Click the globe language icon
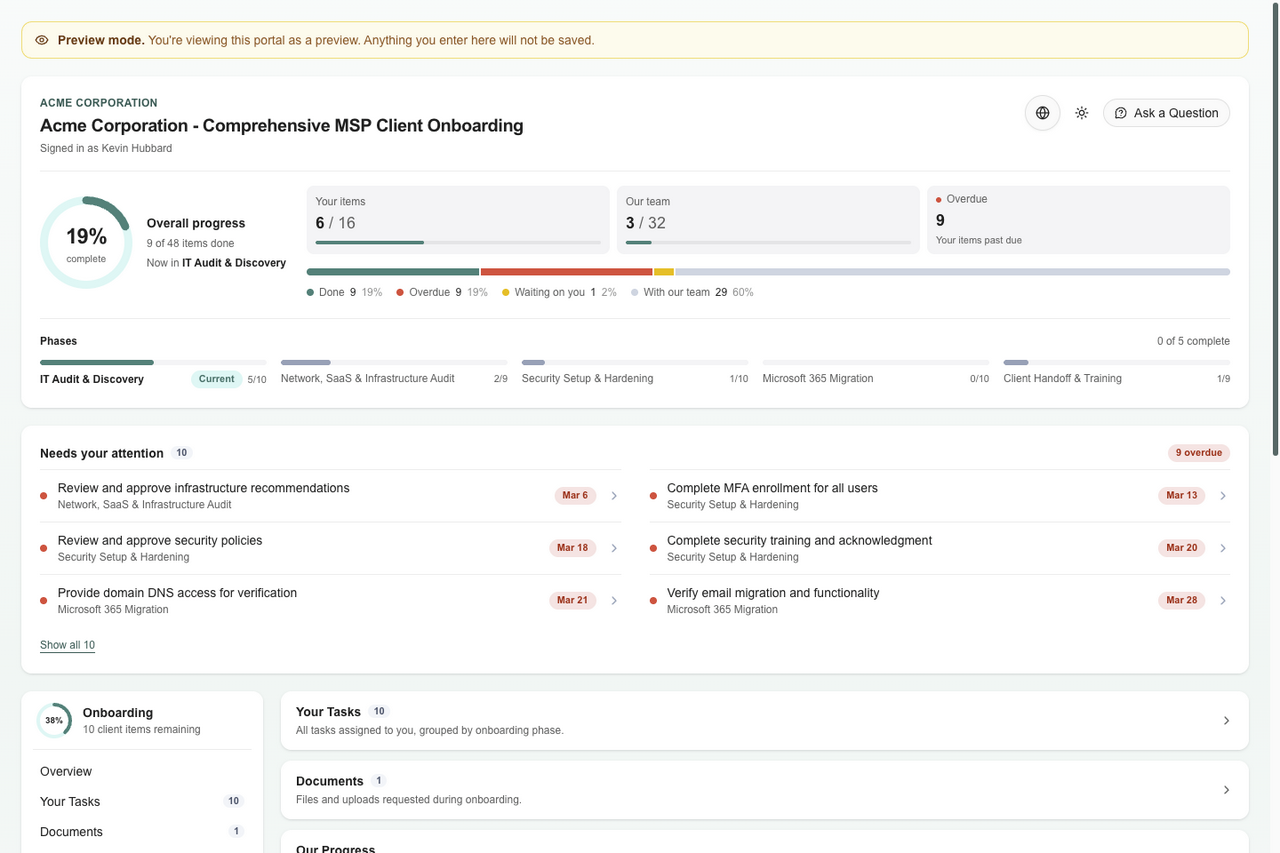 (1042, 113)
